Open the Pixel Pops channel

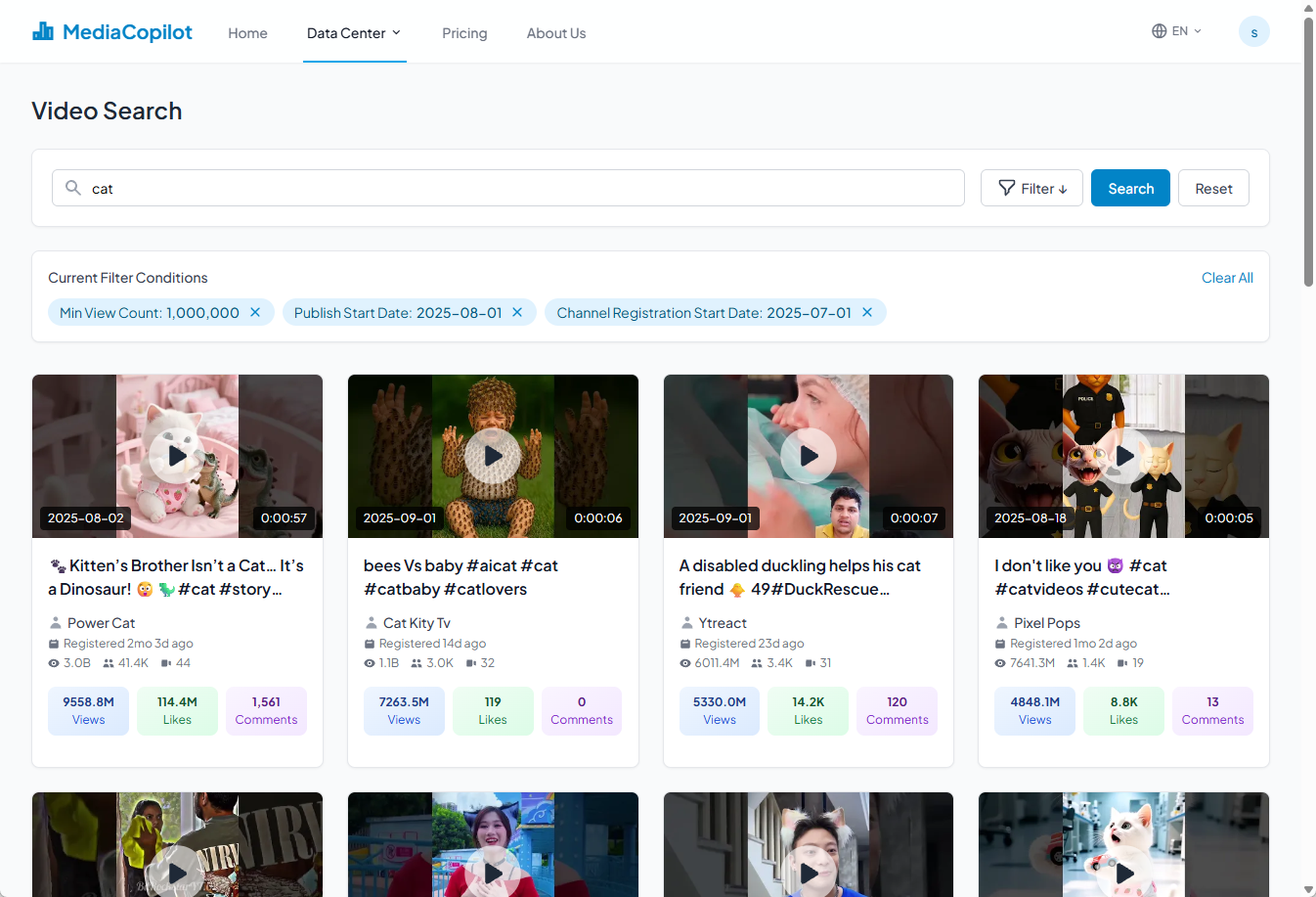click(x=1047, y=623)
